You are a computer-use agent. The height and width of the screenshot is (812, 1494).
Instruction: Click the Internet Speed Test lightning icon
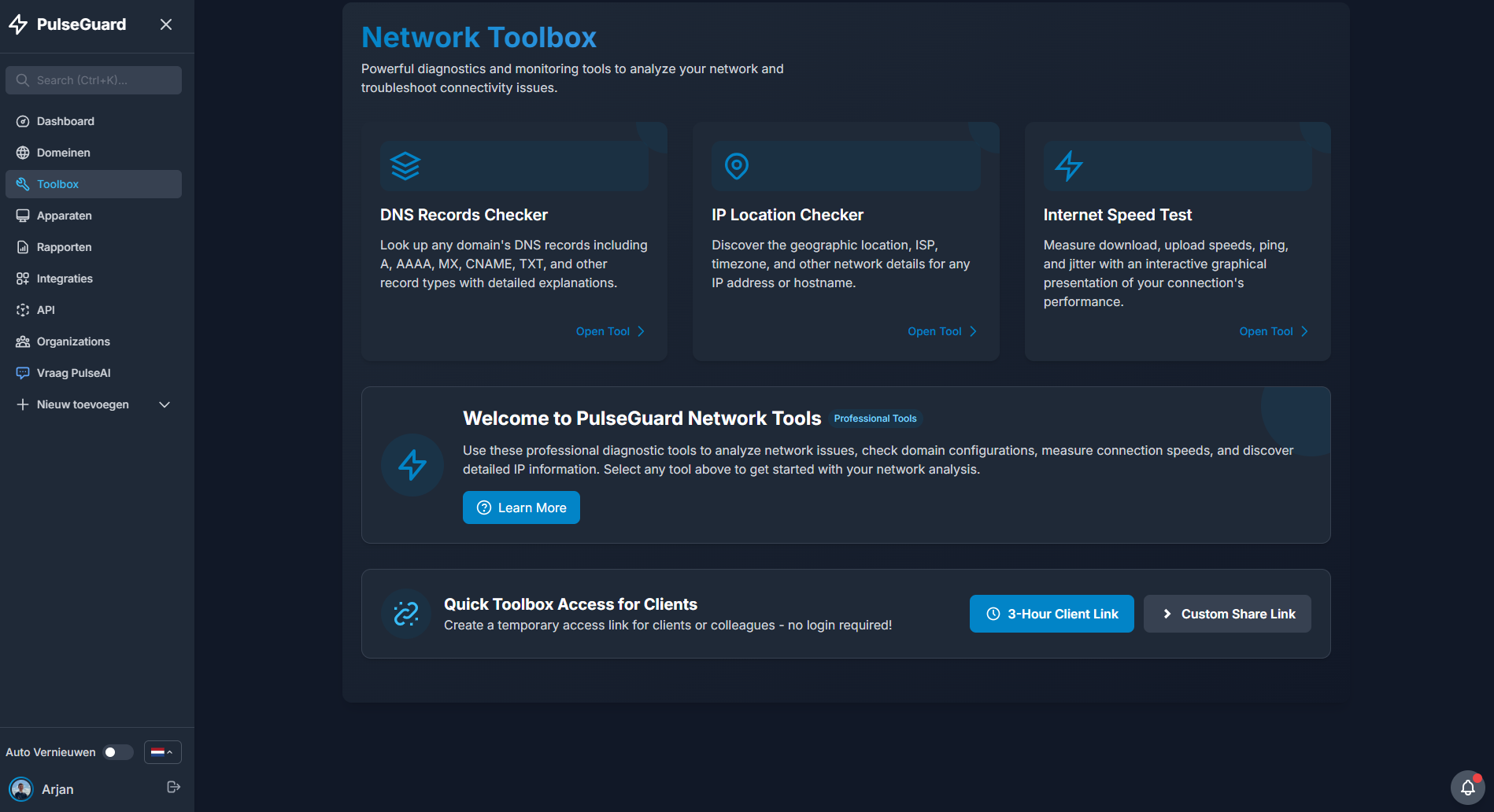coord(1069,166)
